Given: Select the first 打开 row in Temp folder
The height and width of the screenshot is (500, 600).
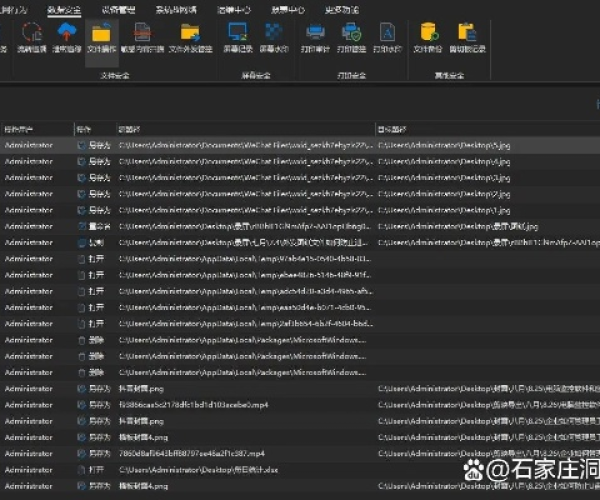Looking at the screenshot, I should click(x=300, y=259).
